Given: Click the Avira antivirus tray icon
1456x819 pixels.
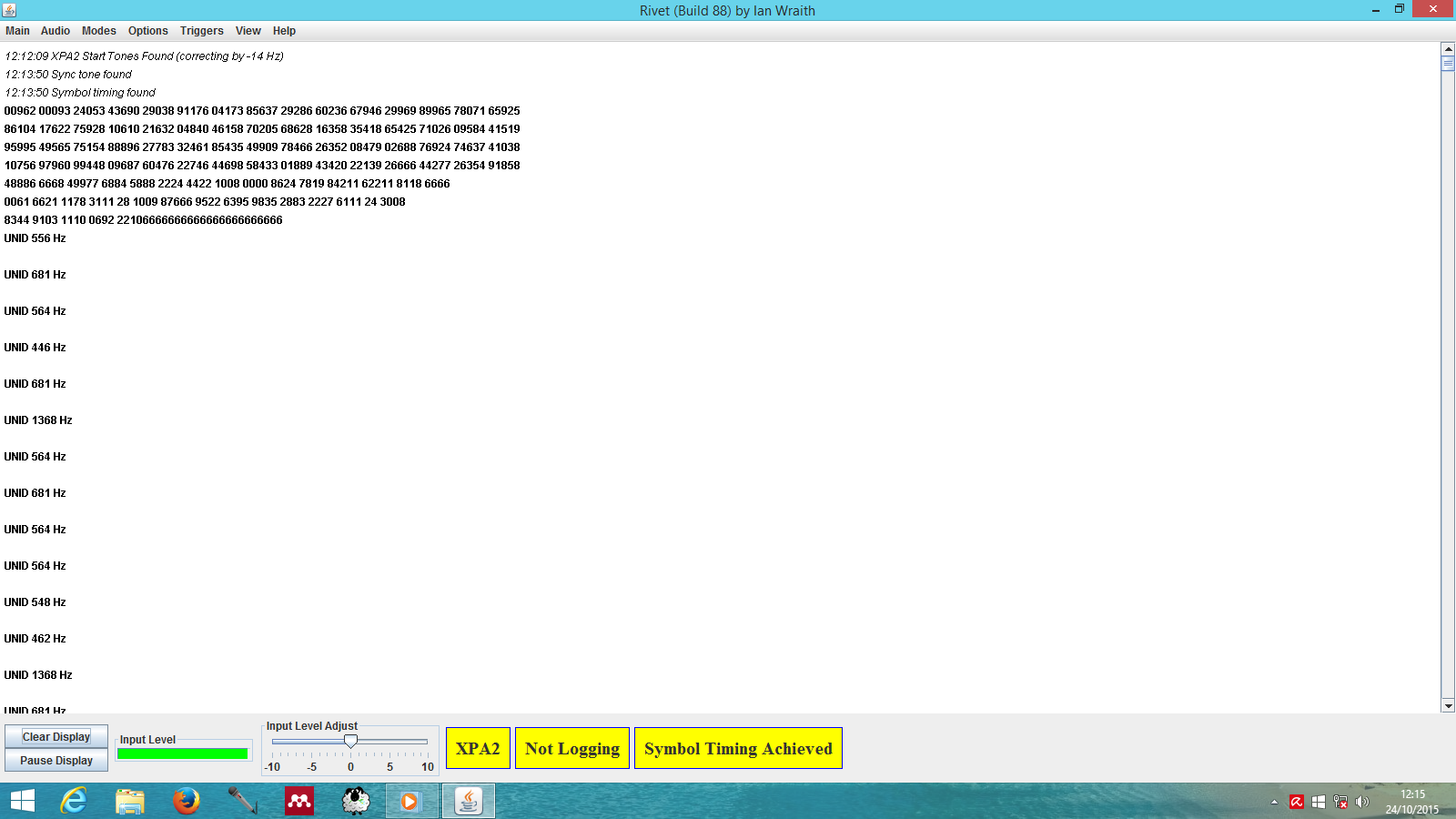Looking at the screenshot, I should click(x=1297, y=802).
